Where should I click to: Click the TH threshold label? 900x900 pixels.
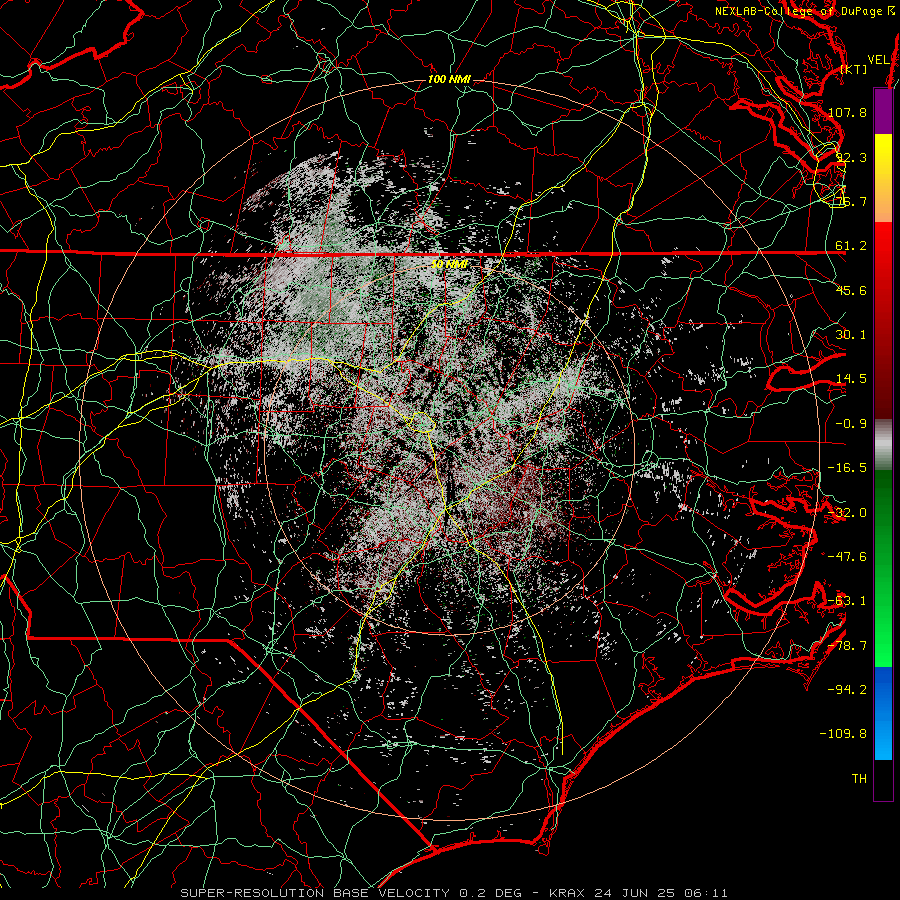pyautogui.click(x=859, y=779)
